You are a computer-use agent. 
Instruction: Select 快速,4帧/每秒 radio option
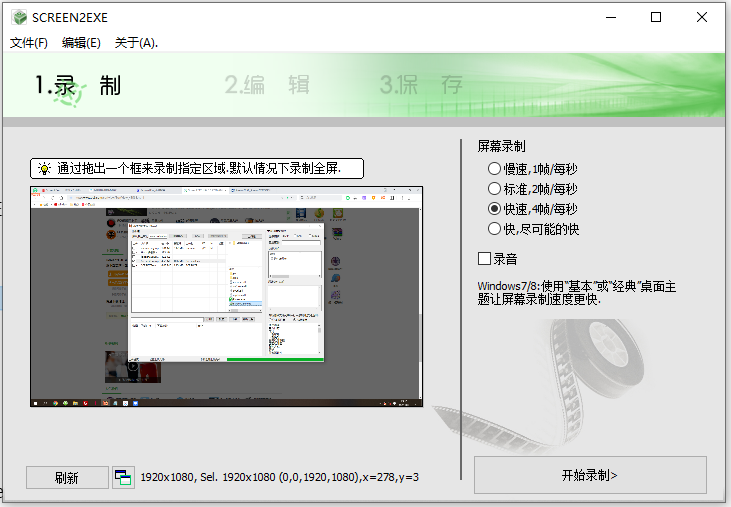pyautogui.click(x=533, y=209)
